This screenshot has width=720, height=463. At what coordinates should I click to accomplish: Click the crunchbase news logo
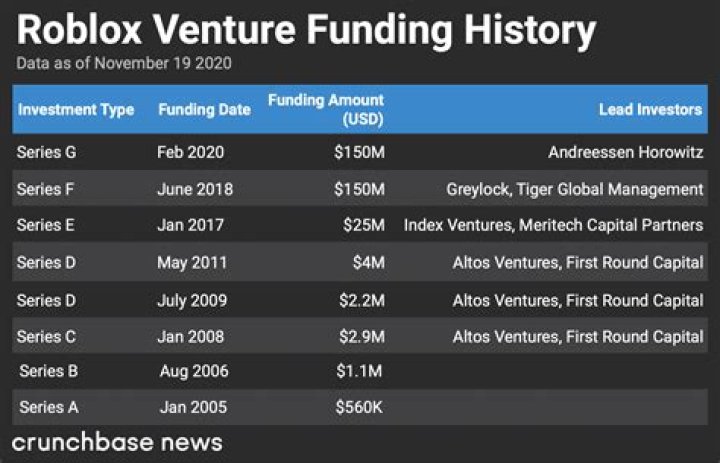click(117, 441)
